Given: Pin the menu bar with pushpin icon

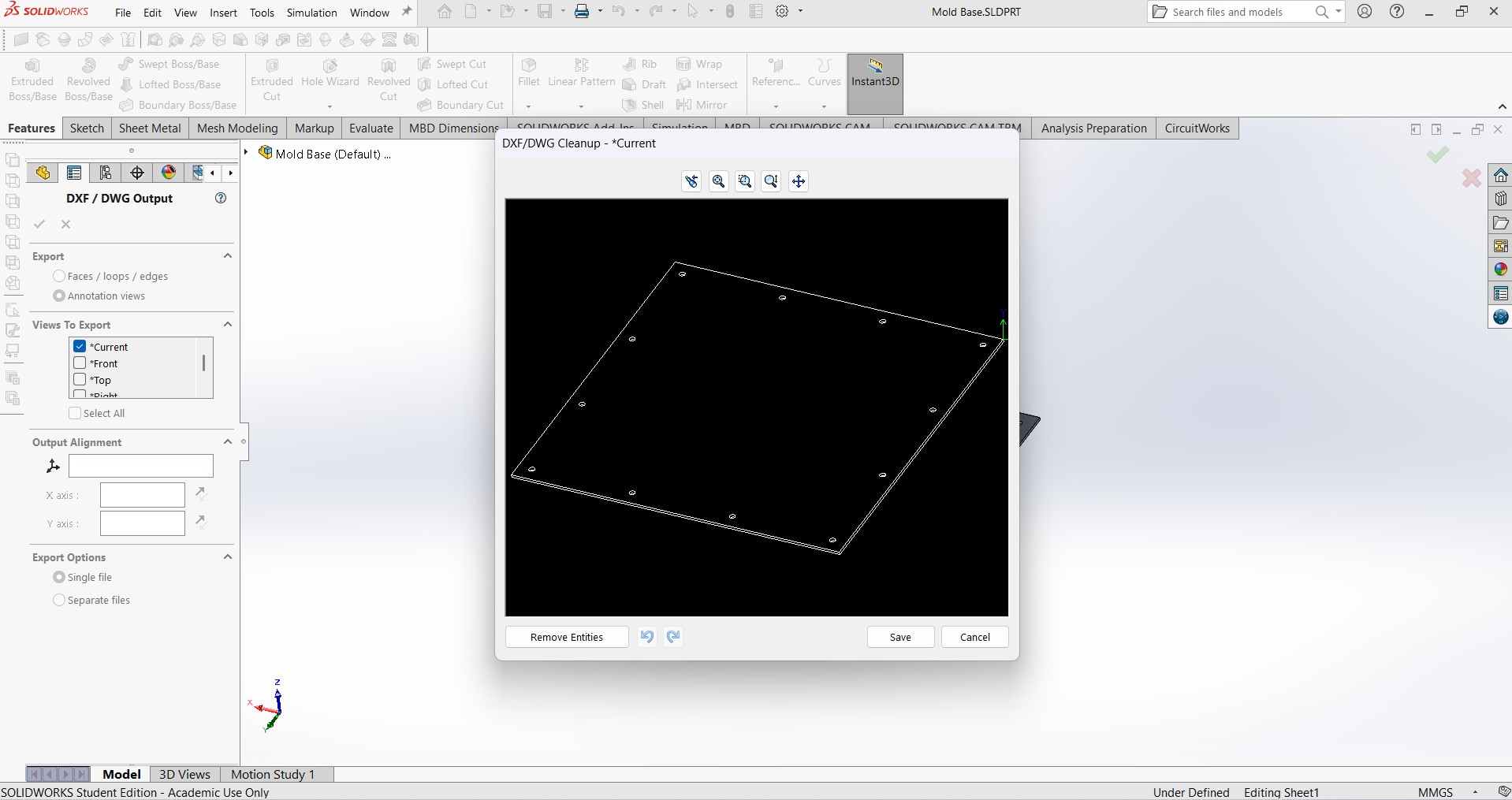Looking at the screenshot, I should click(x=407, y=12).
